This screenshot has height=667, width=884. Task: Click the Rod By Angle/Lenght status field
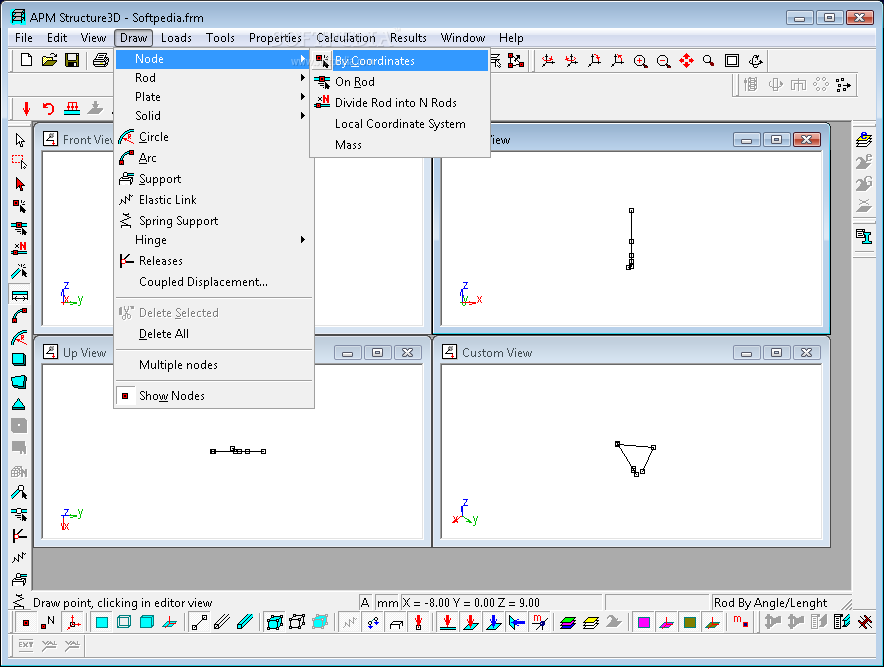778,603
